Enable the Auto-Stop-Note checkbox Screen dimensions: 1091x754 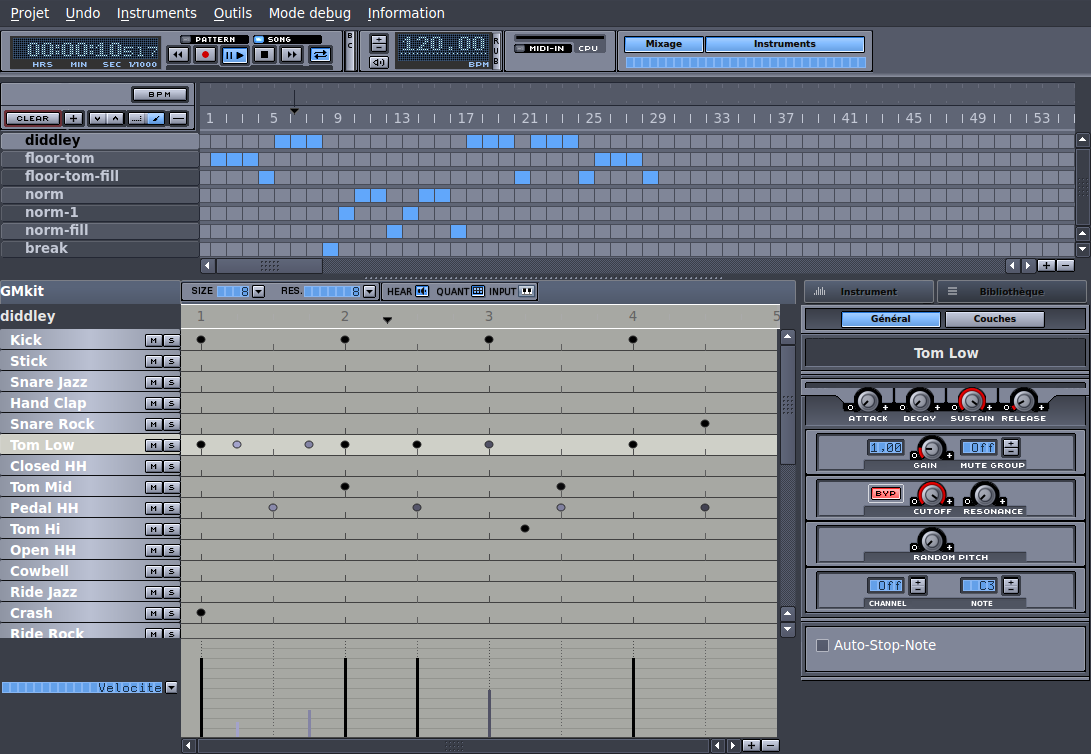(x=823, y=646)
